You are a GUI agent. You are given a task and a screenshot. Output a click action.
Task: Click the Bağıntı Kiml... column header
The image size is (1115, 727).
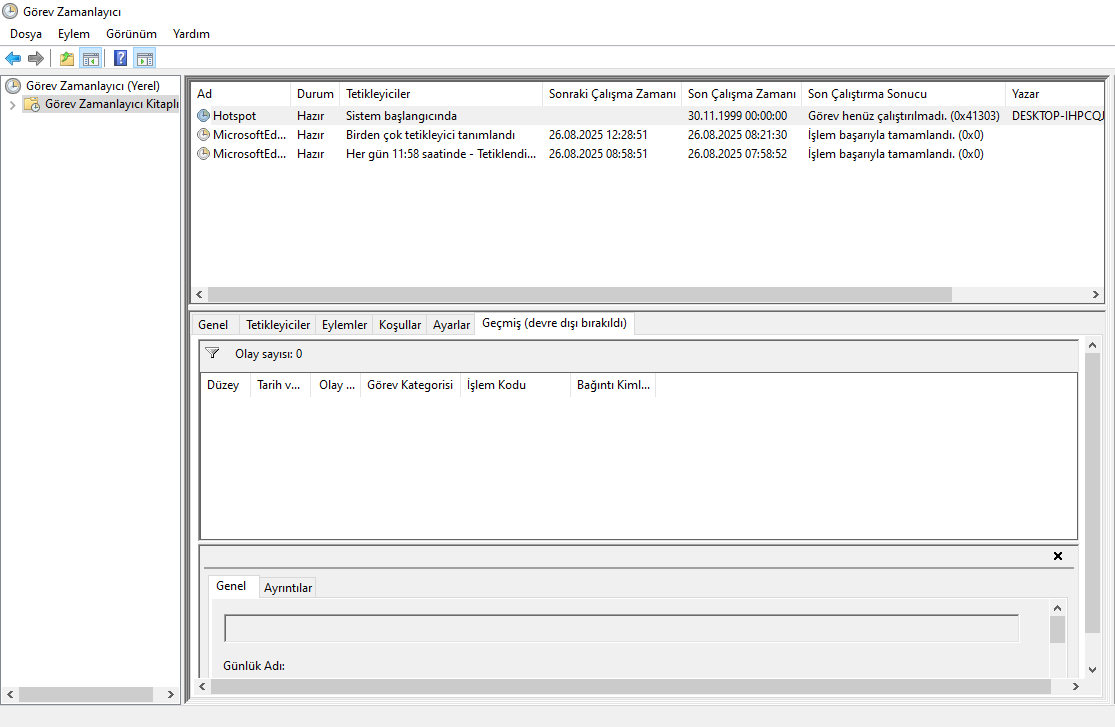[x=613, y=385]
